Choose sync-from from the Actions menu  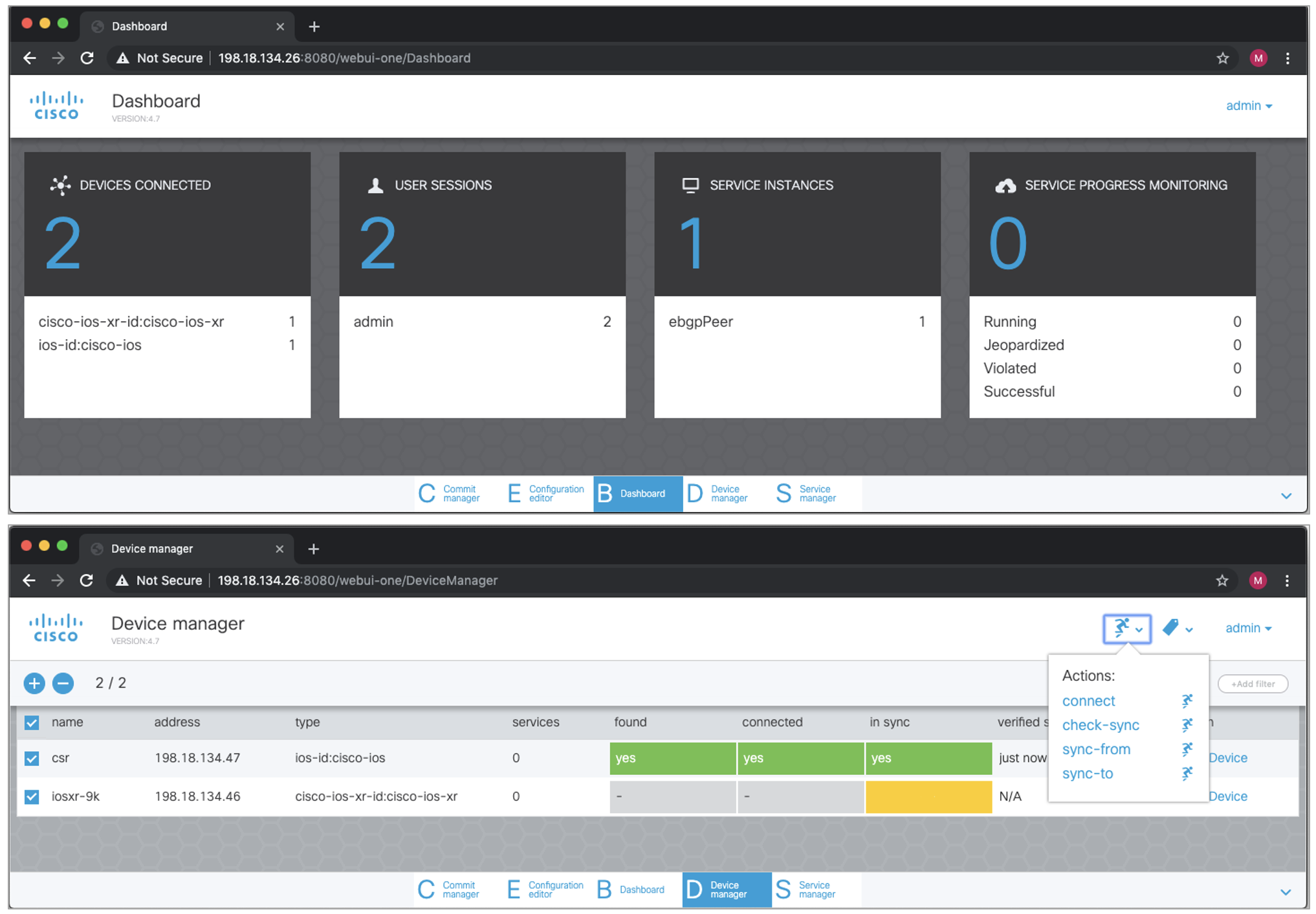[1096, 750]
